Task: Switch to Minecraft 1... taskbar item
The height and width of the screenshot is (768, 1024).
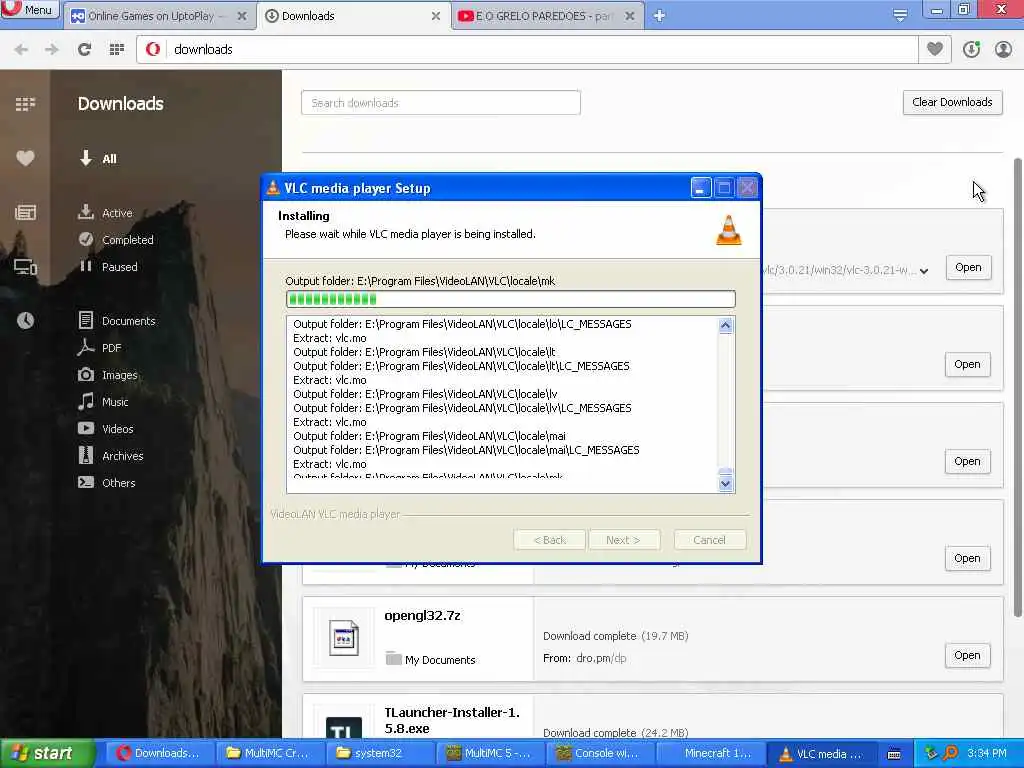Action: pos(711,753)
